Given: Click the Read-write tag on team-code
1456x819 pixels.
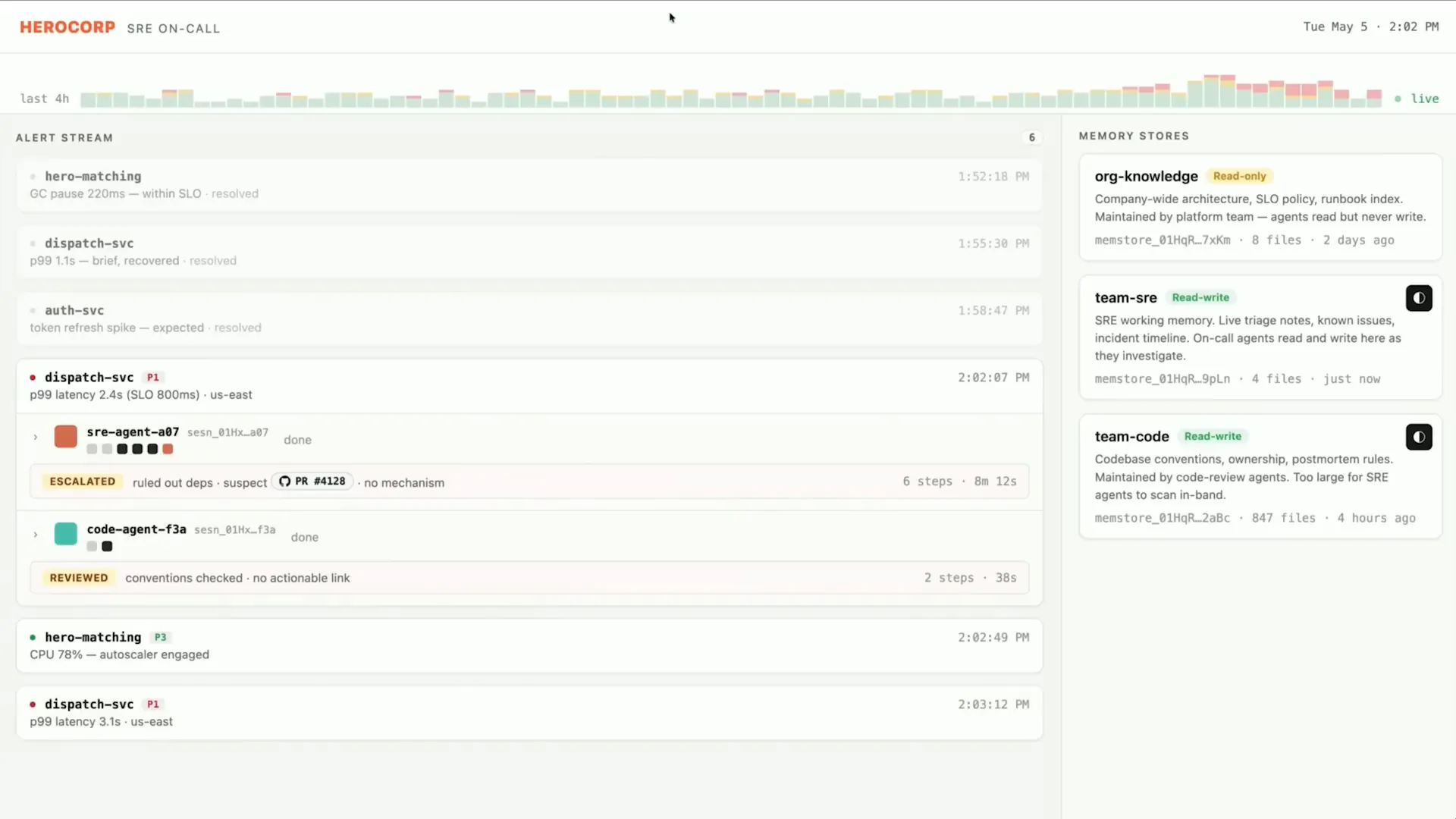Looking at the screenshot, I should tap(1213, 436).
